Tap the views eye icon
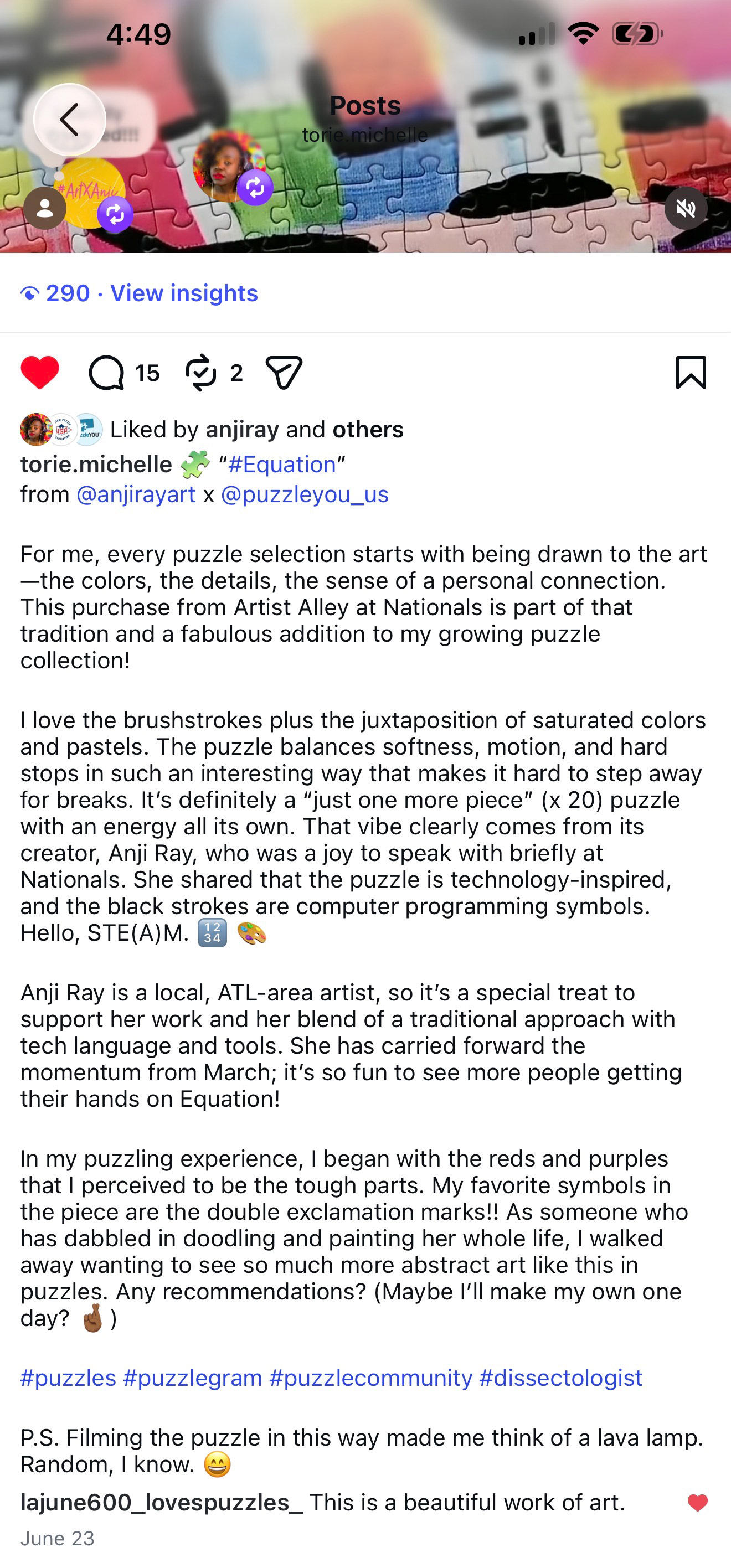 (x=30, y=295)
